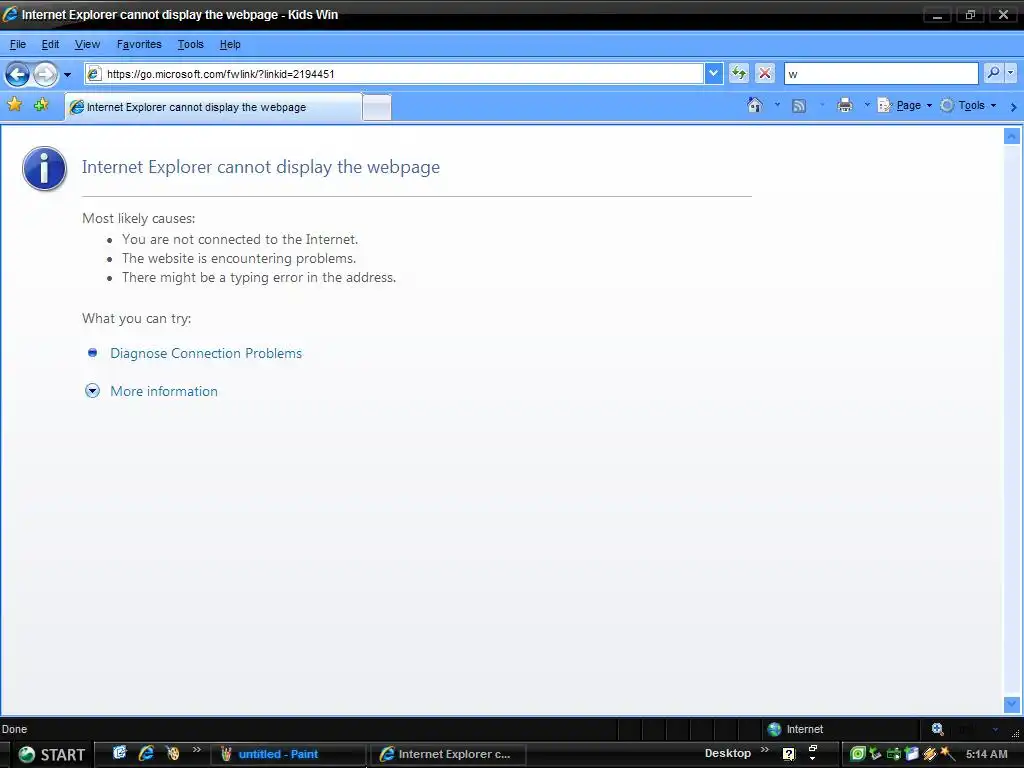The height and width of the screenshot is (768, 1024).
Task: Expand More information arrow circle icon
Action: (x=93, y=391)
